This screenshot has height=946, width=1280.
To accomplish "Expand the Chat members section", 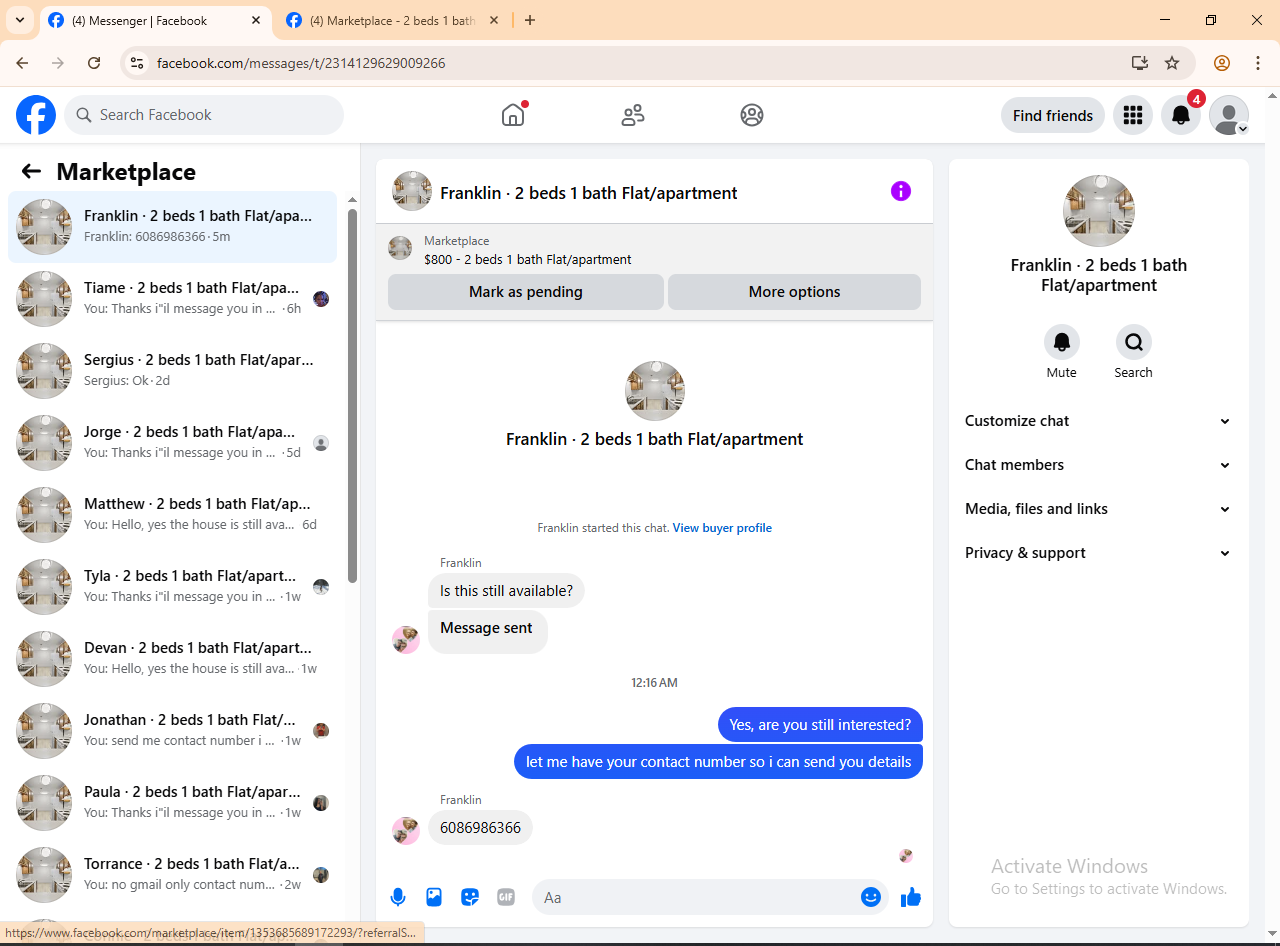I will click(1098, 465).
